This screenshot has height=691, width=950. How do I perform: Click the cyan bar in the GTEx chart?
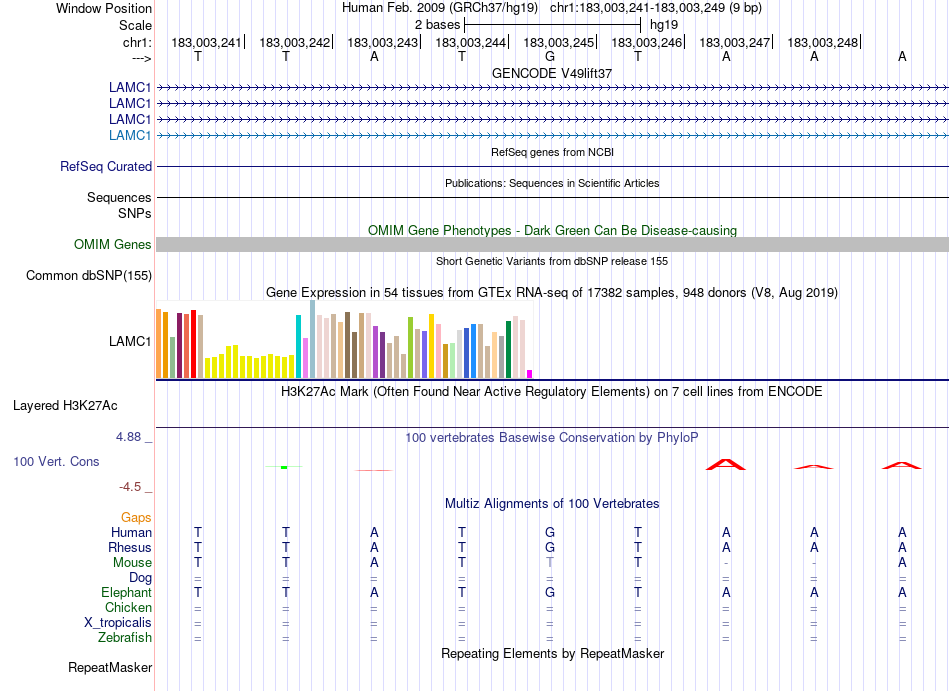[298, 346]
